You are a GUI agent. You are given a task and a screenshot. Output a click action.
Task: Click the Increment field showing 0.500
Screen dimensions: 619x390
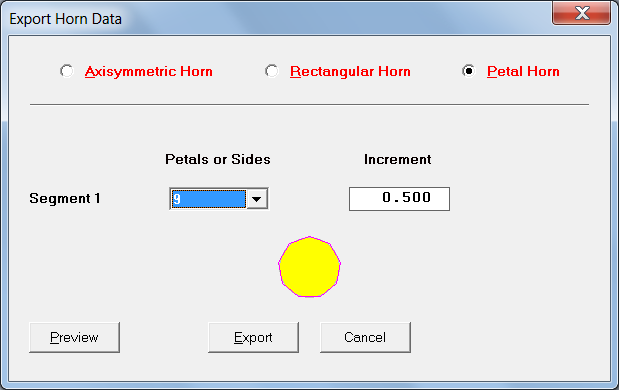[x=399, y=199]
